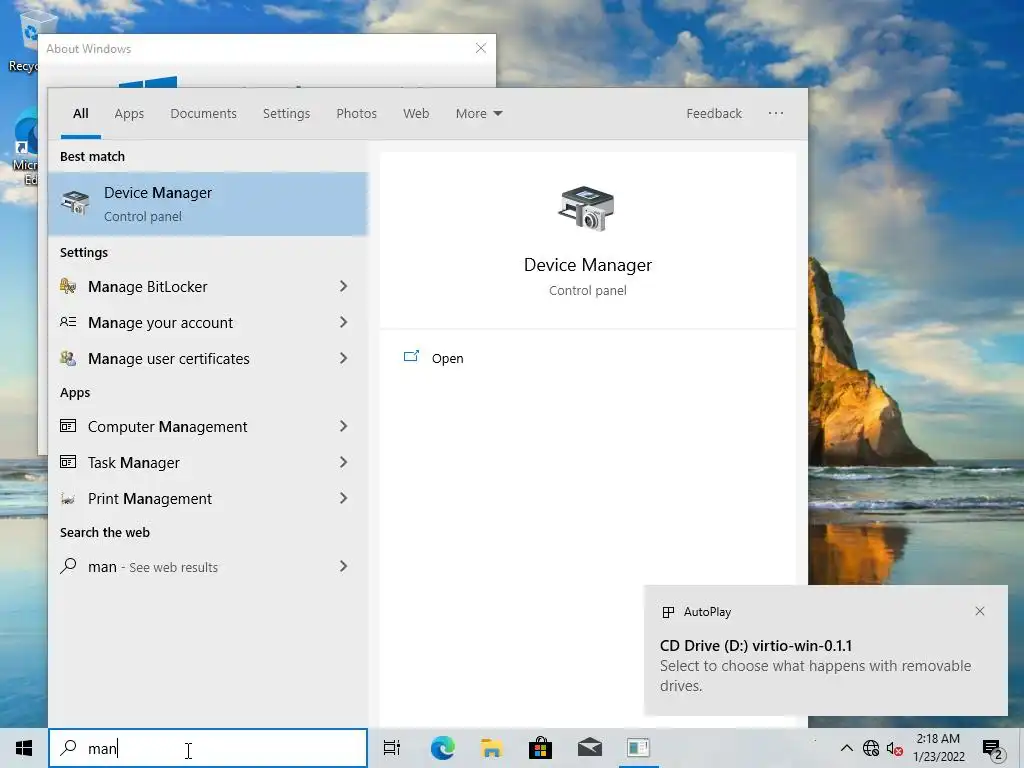Screen dimensions: 1024x768
Task: Open File Explorer from the taskbar
Action: point(492,748)
